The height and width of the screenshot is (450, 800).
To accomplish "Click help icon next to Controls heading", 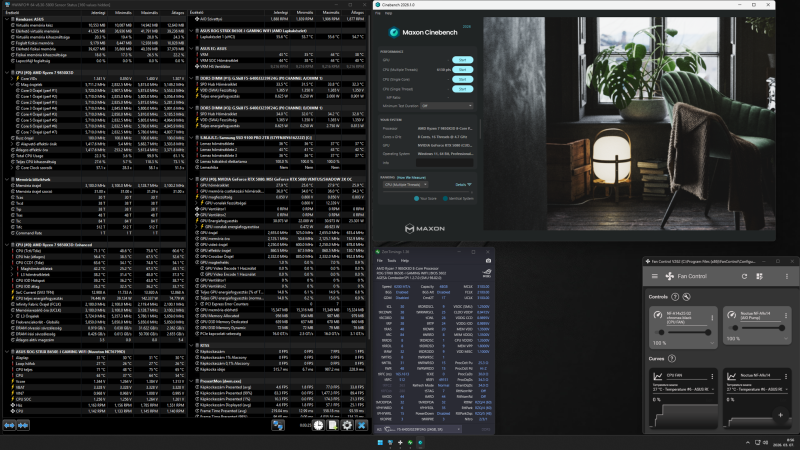I will [675, 296].
